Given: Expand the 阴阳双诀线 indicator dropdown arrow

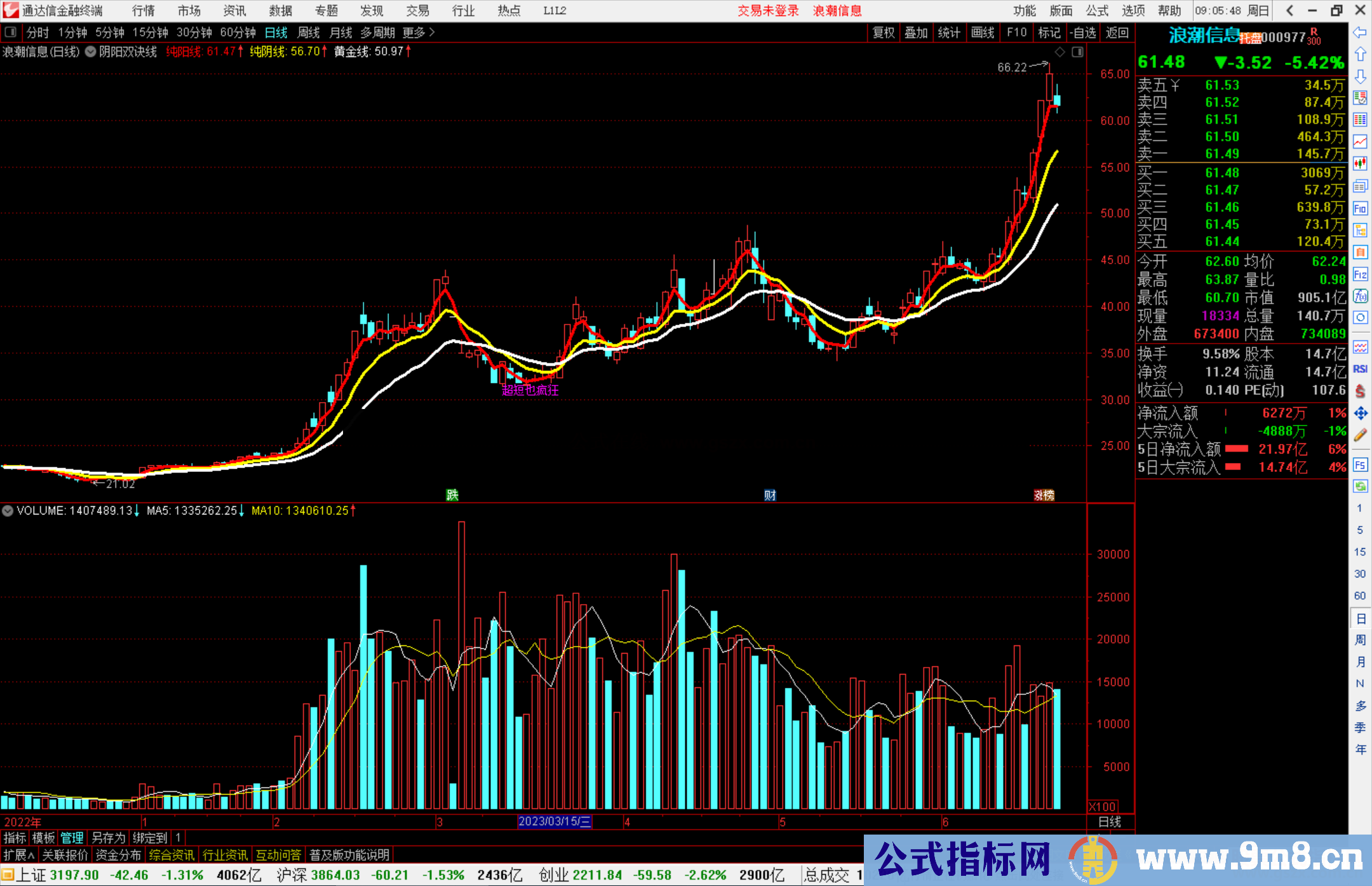Looking at the screenshot, I should click(x=90, y=52).
